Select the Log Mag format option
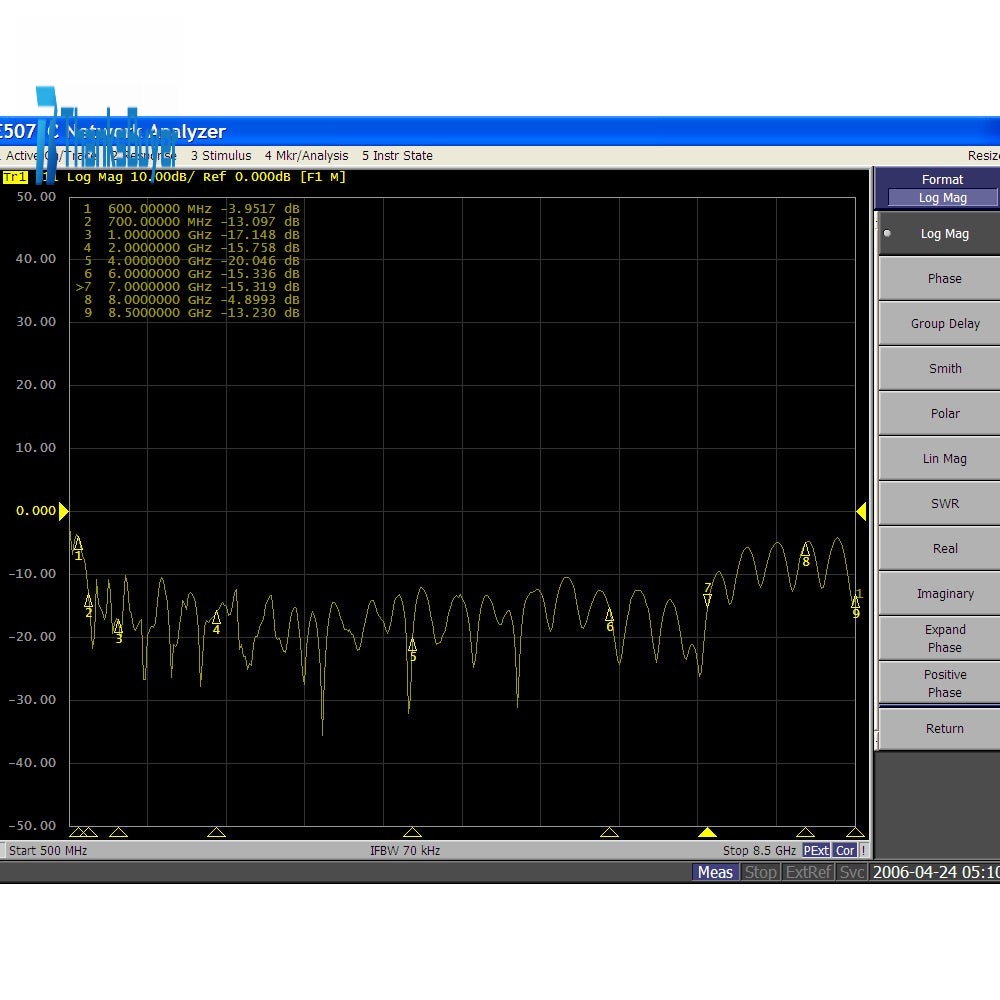Image resolution: width=1000 pixels, height=1000 pixels. [944, 234]
